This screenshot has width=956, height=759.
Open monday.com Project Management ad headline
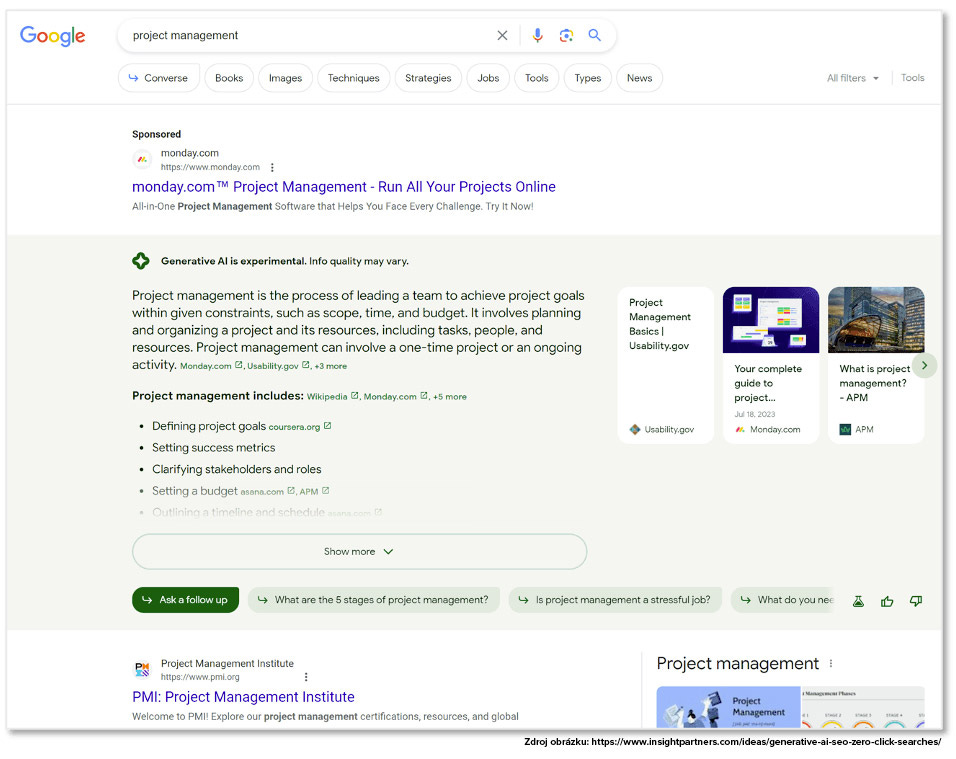coord(344,187)
